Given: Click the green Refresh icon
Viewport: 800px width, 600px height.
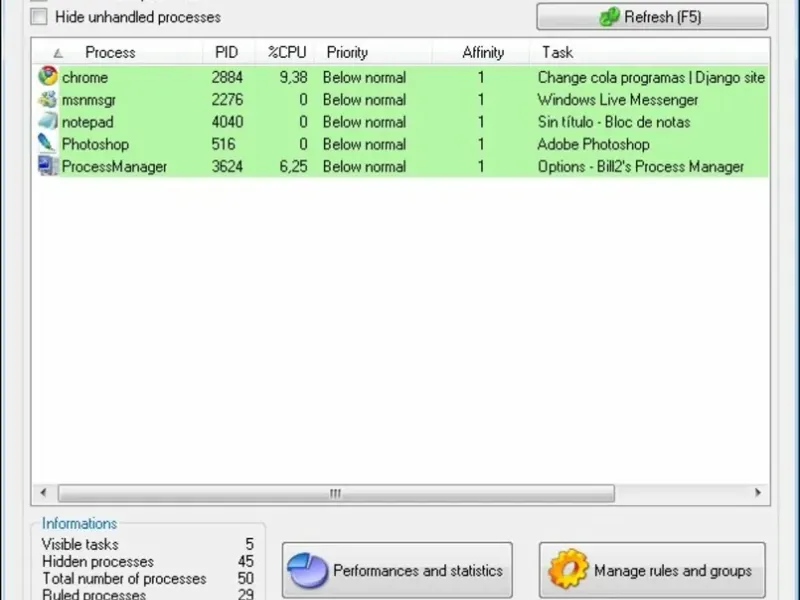Looking at the screenshot, I should click(609, 17).
